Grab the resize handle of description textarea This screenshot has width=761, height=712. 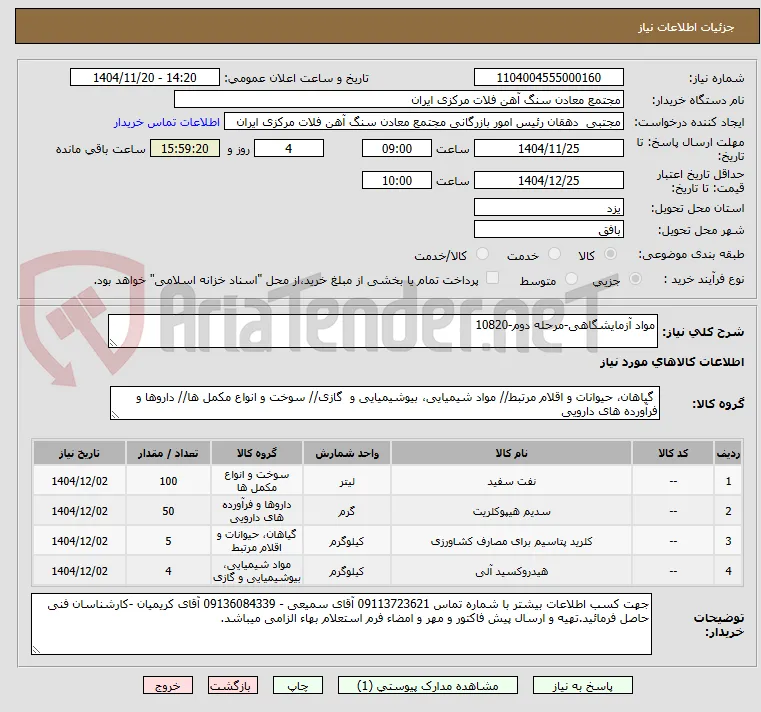click(x=113, y=343)
